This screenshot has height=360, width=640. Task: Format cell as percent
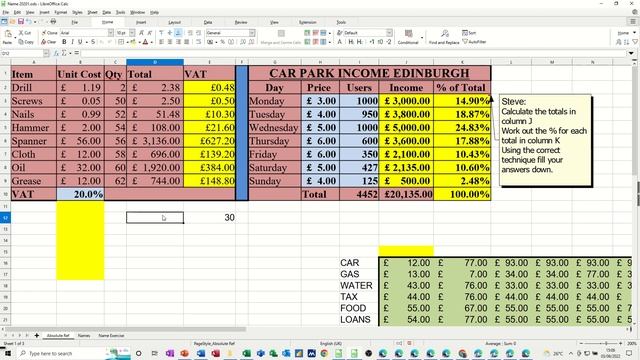[x=222, y=42]
